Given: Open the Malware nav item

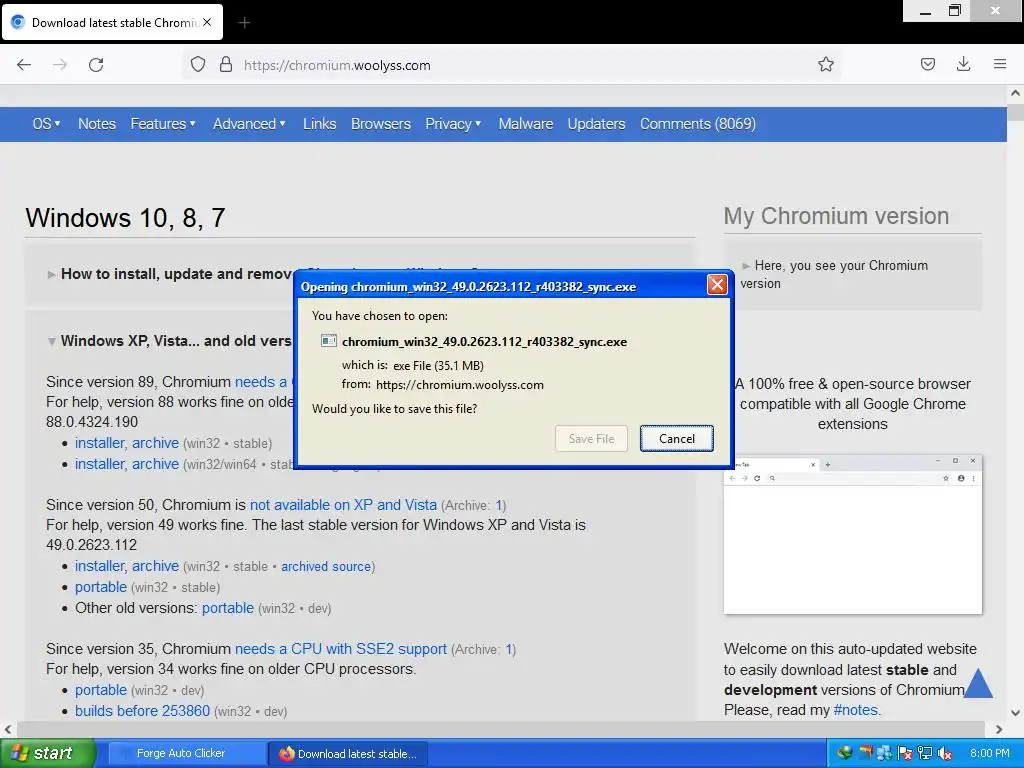Looking at the screenshot, I should 526,124.
